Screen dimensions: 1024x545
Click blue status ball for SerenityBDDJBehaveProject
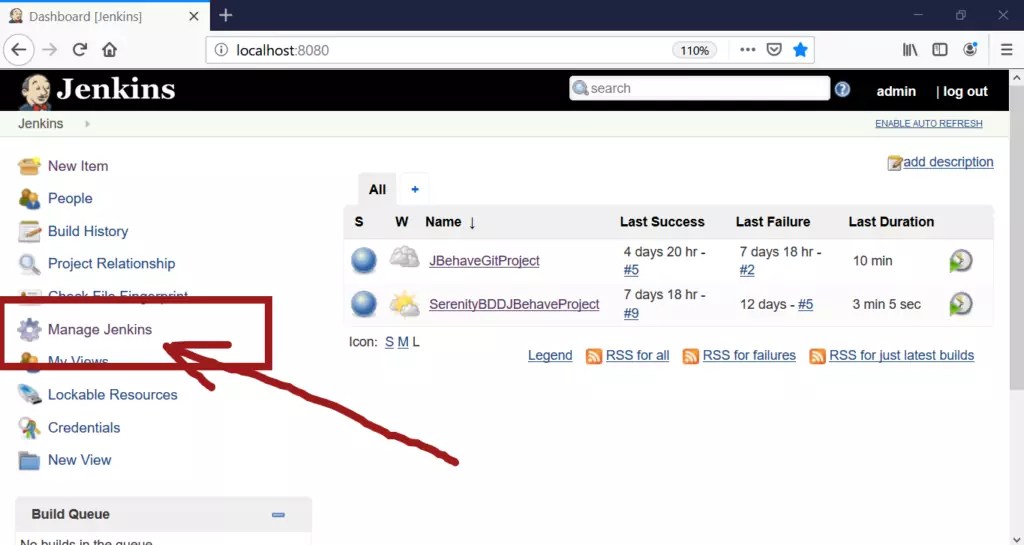364,304
